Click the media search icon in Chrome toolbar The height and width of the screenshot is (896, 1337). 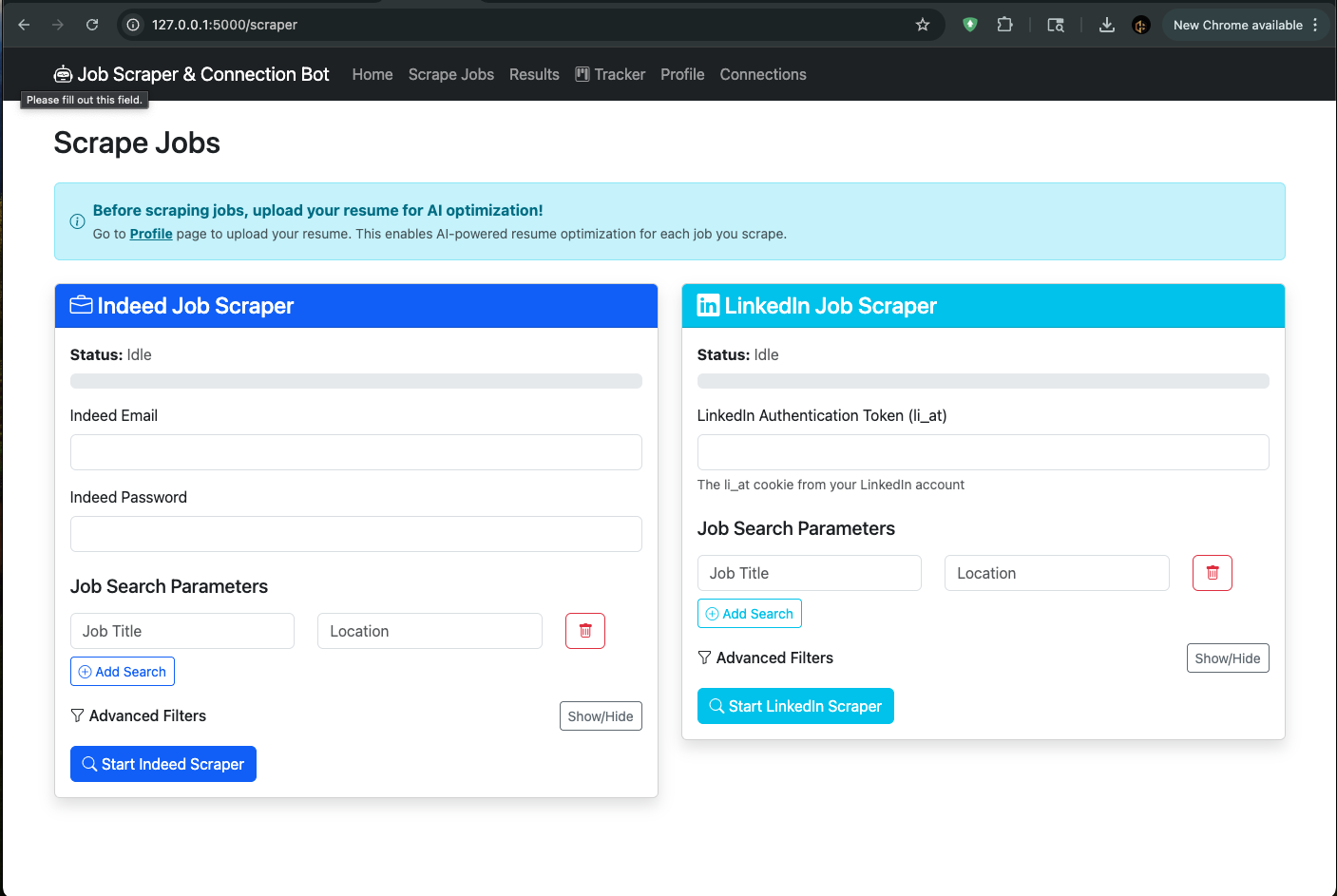(1056, 25)
